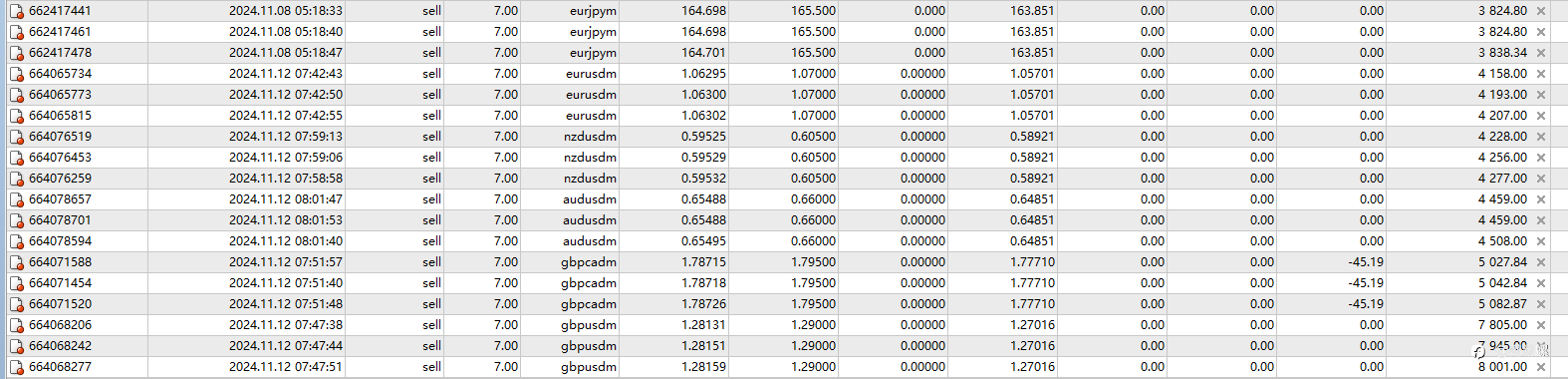Click the order icon for ticket 664065815
Image resolution: width=1568 pixels, height=379 pixels.
coord(16,116)
